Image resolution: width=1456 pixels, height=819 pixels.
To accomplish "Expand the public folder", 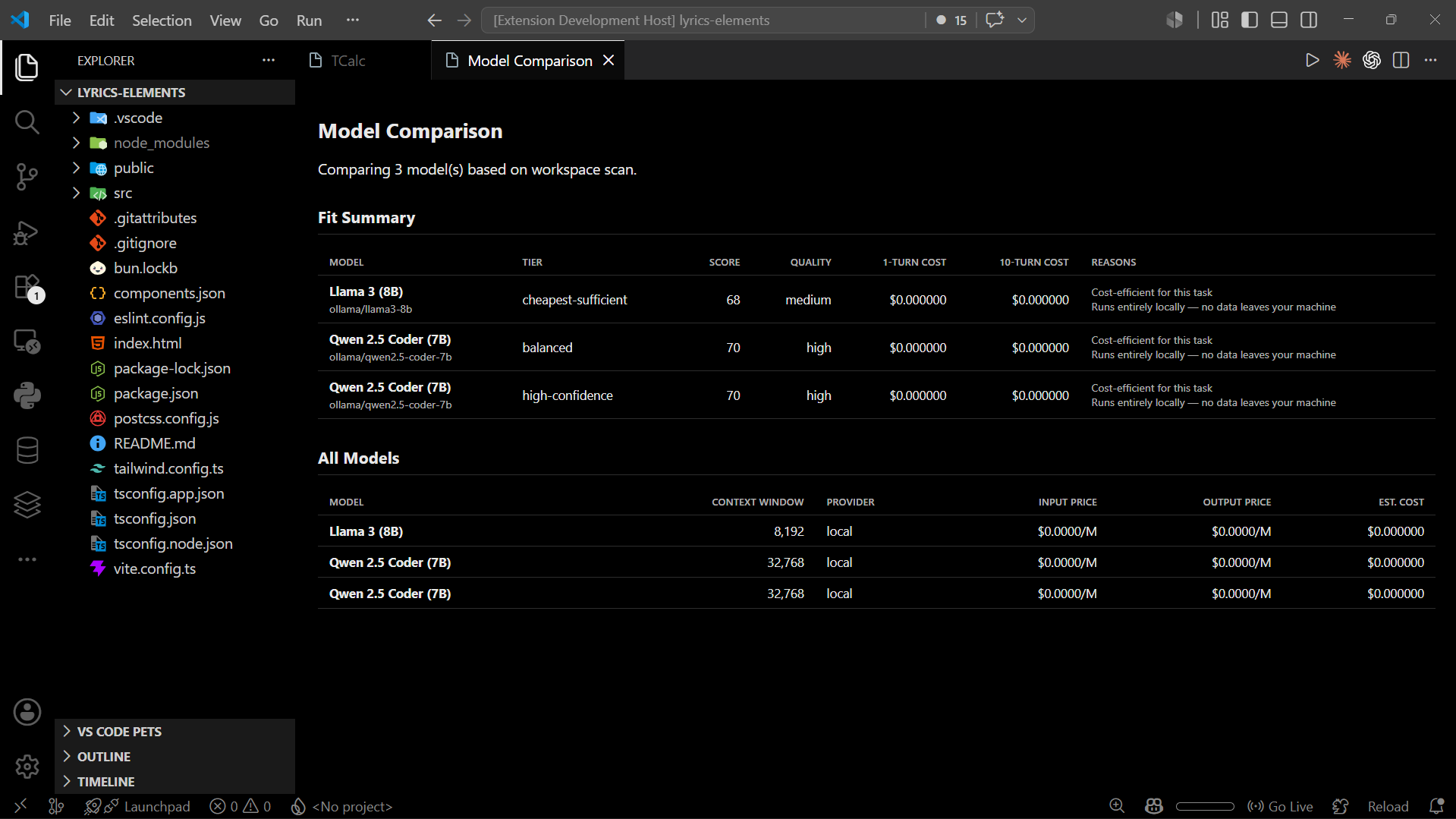I will 175,168.
